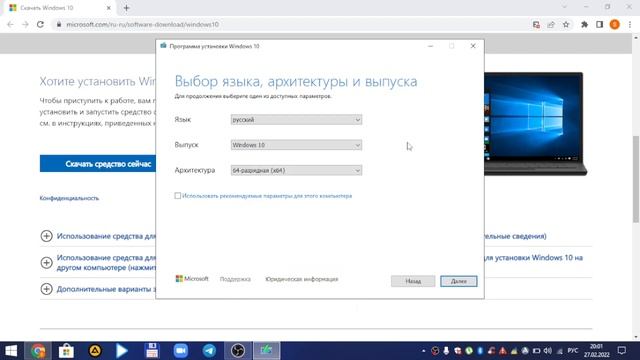Show hidden system tray icons
This screenshot has height=360, width=640.
423,351
